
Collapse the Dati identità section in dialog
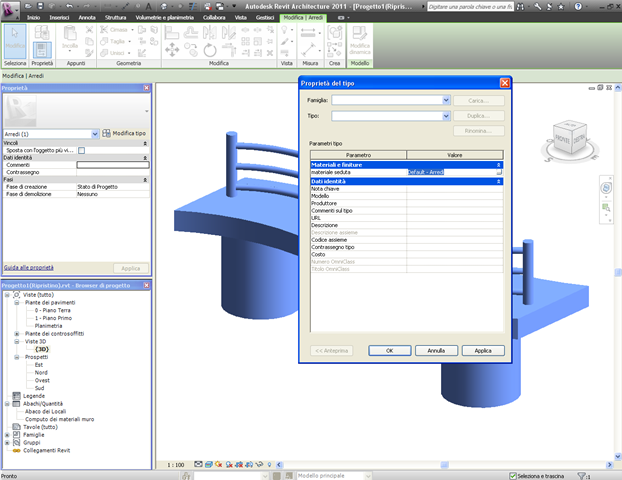click(499, 181)
